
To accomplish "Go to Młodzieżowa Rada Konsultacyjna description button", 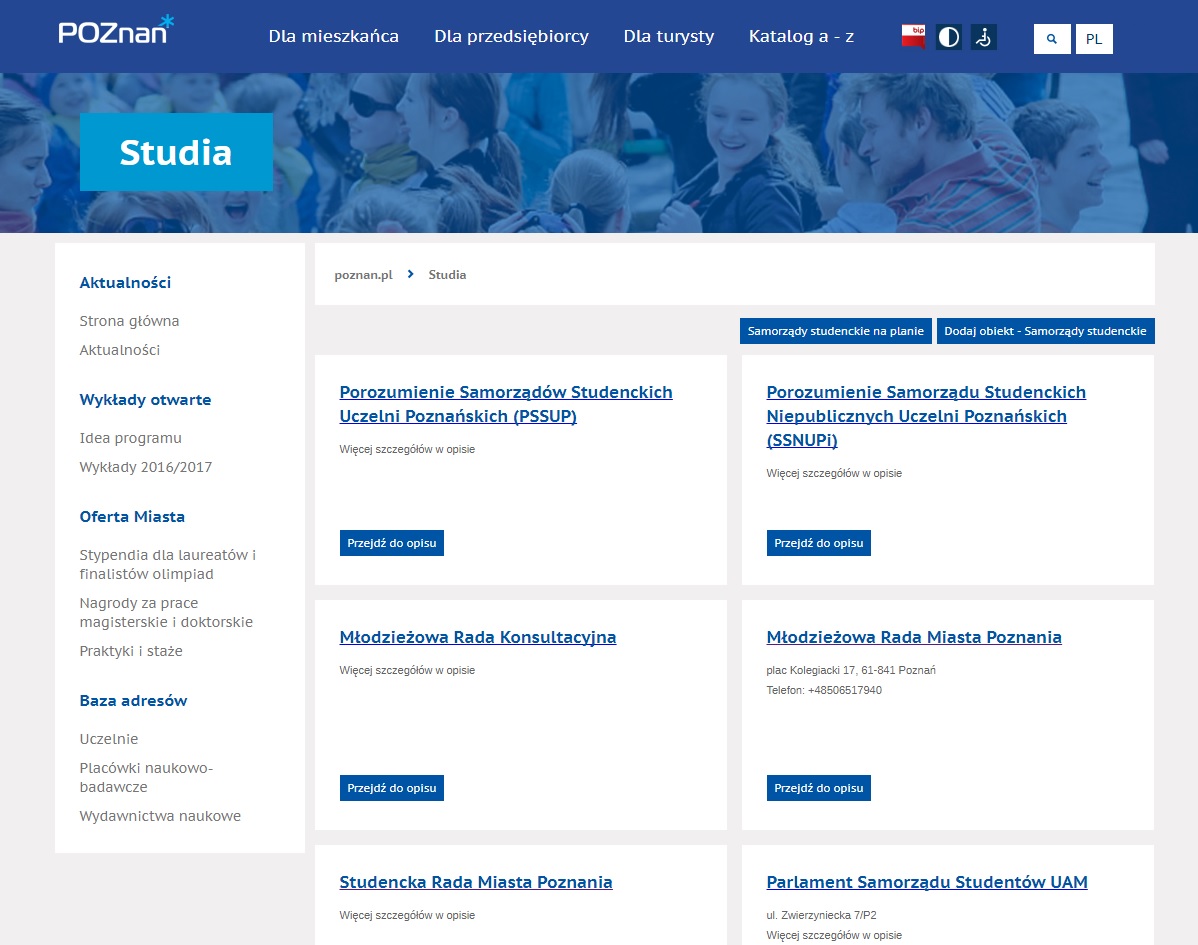I will tap(391, 788).
